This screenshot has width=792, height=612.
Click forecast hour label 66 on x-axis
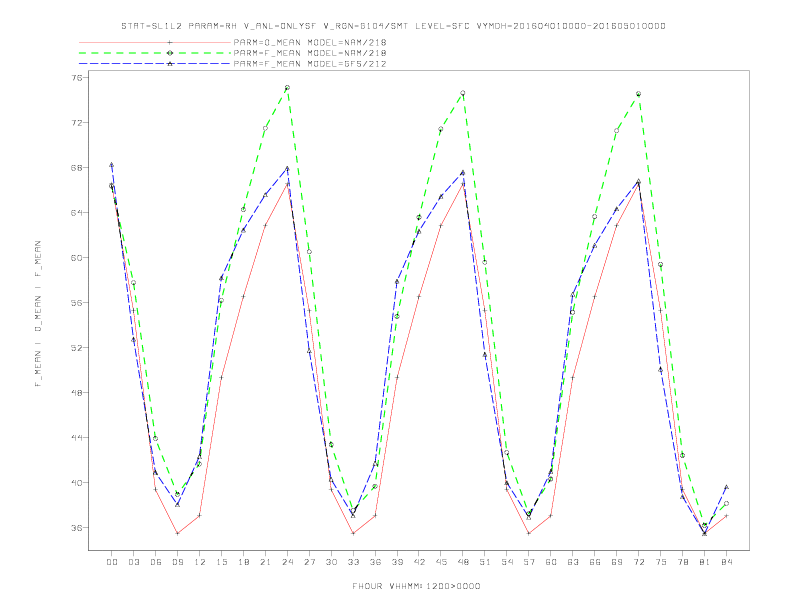point(595,562)
